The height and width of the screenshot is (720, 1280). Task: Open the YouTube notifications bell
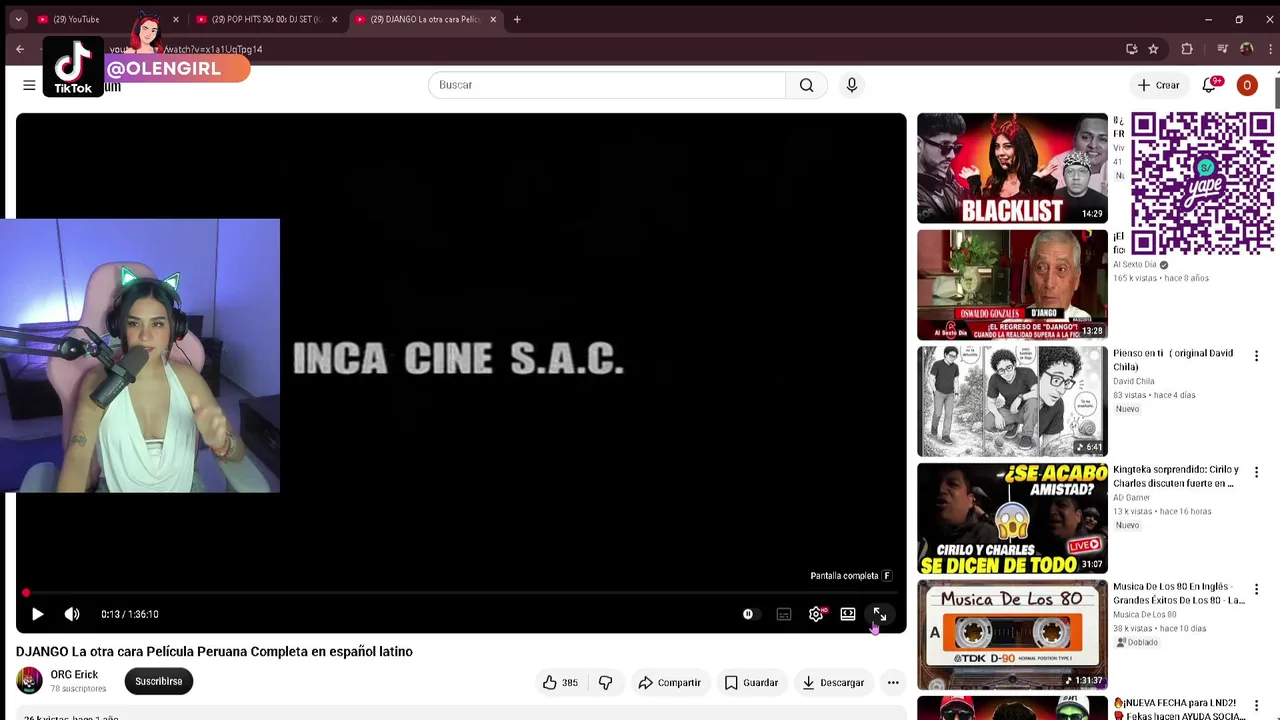click(1209, 85)
